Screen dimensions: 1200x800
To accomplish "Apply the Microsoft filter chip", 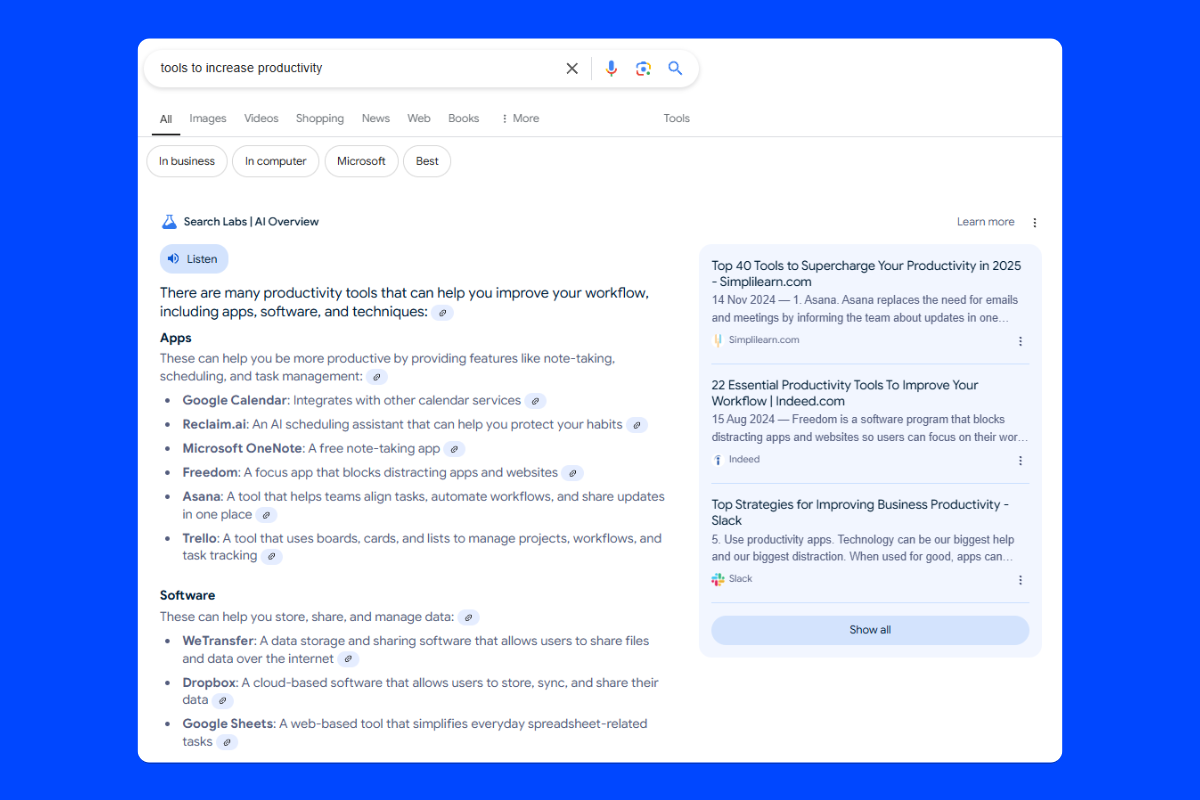I will point(361,161).
